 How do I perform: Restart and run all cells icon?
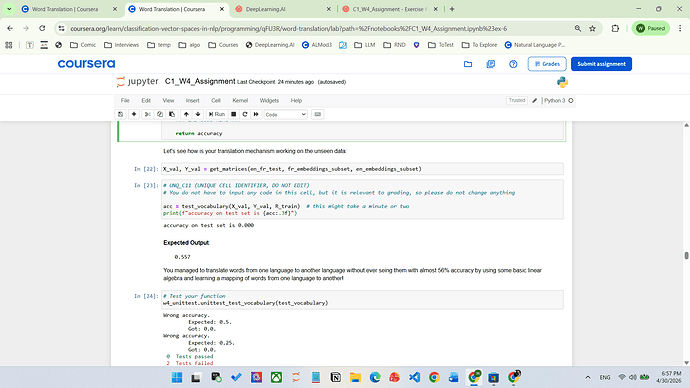coord(256,114)
